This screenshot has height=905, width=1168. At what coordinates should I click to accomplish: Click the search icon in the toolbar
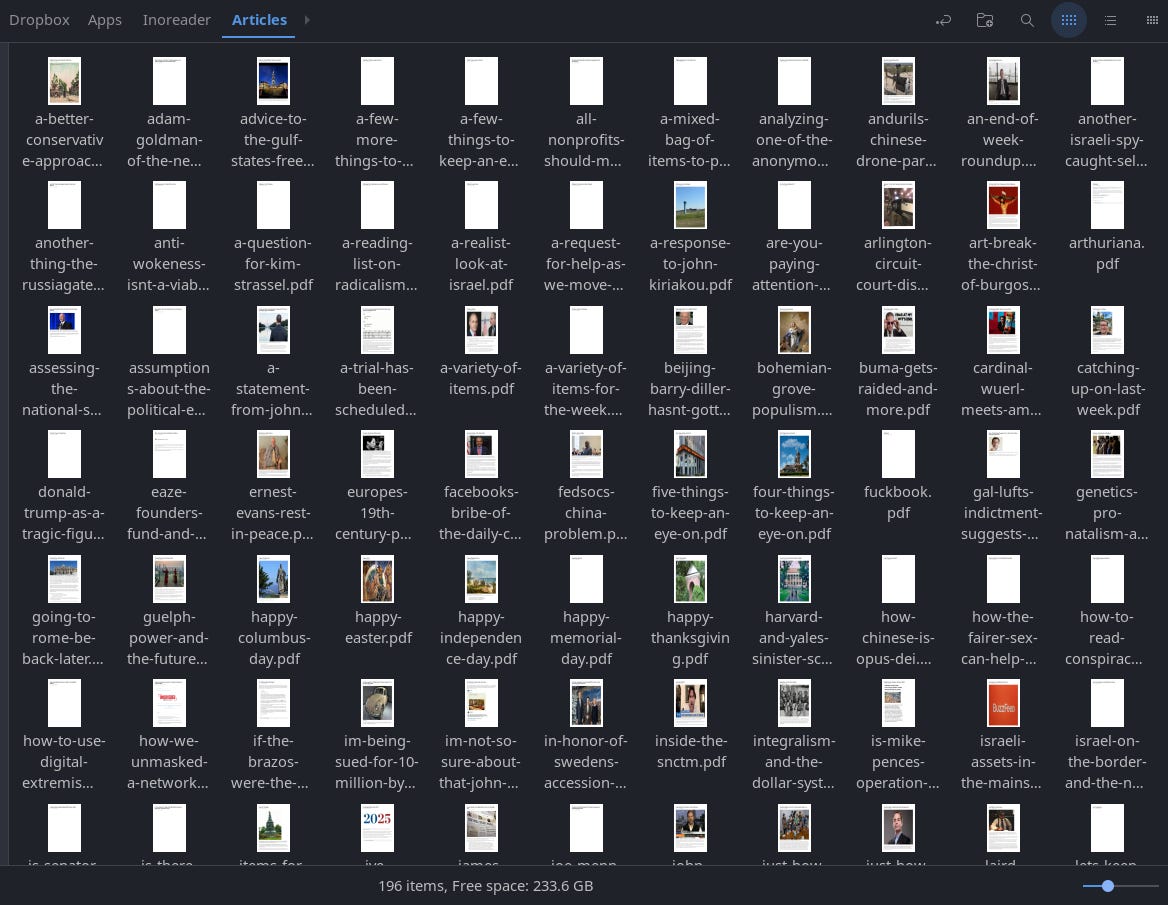(1027, 19)
